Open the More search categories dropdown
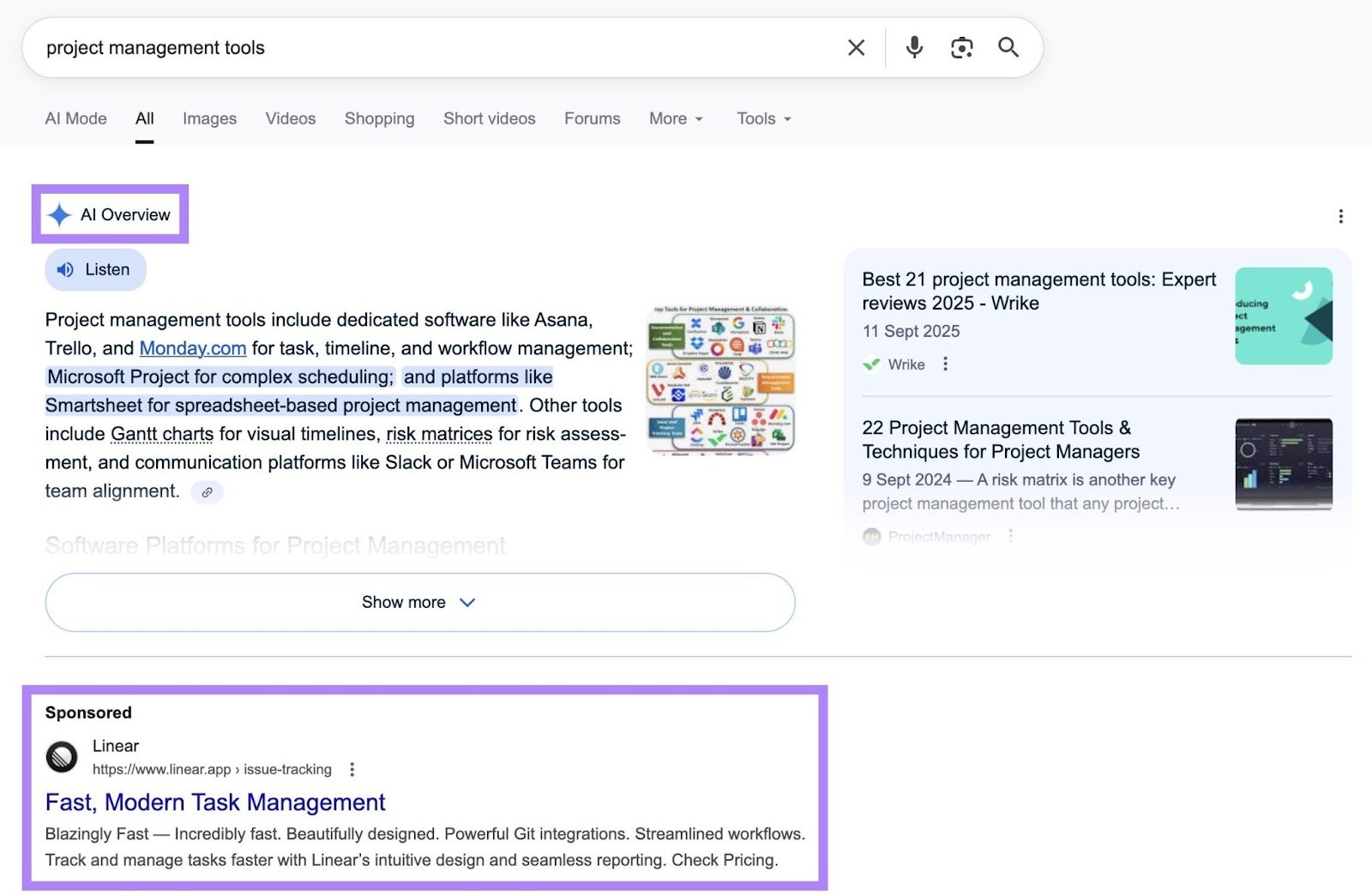Image resolution: width=1372 pixels, height=896 pixels. (676, 118)
